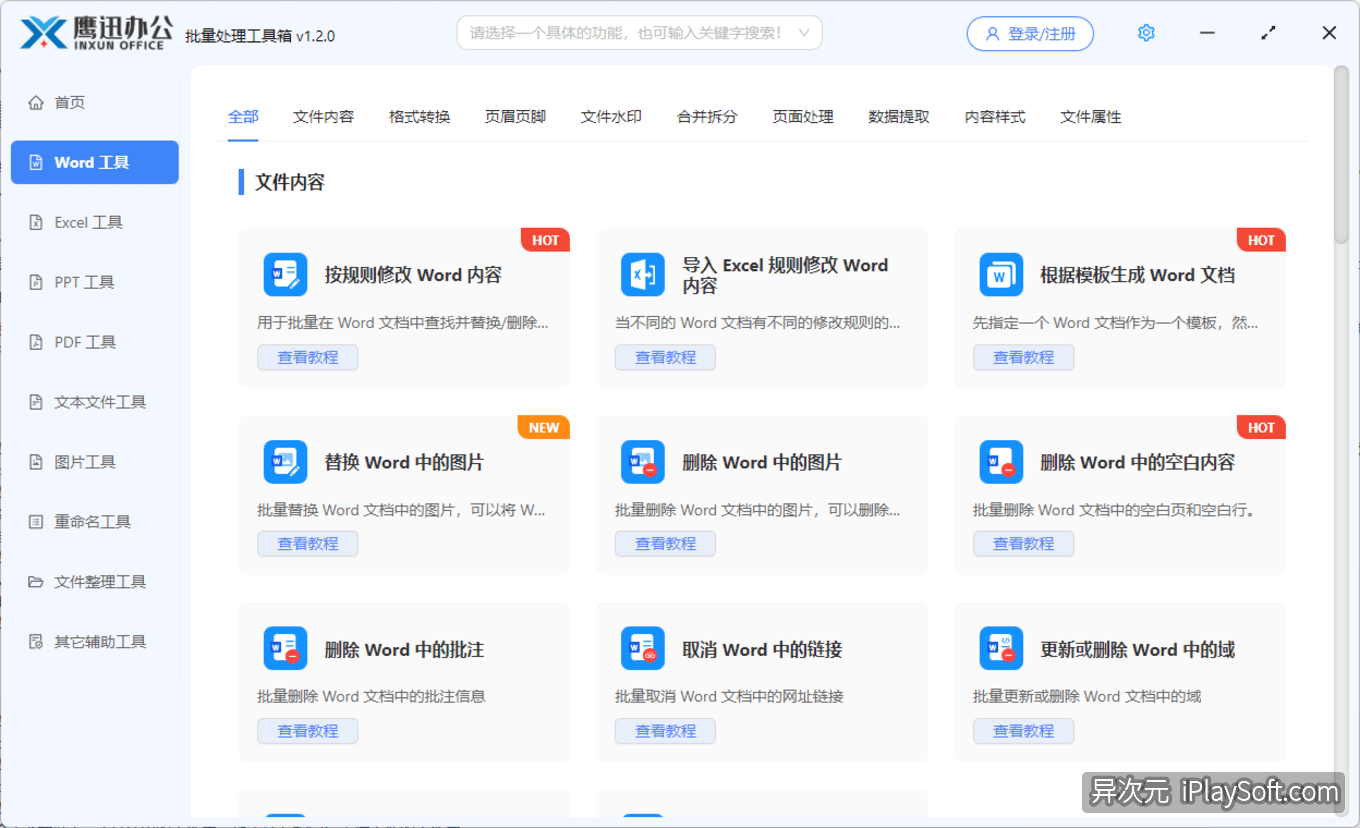
Task: Switch to the 格式转换 tab
Action: pyautogui.click(x=419, y=117)
